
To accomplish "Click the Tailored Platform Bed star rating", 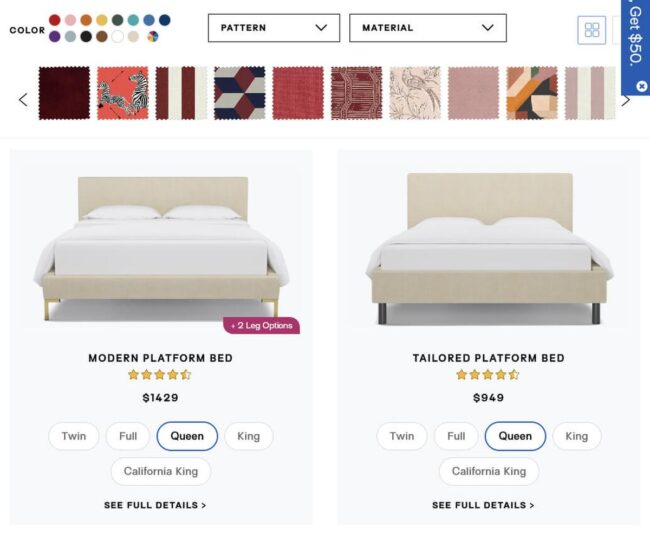I will (488, 375).
